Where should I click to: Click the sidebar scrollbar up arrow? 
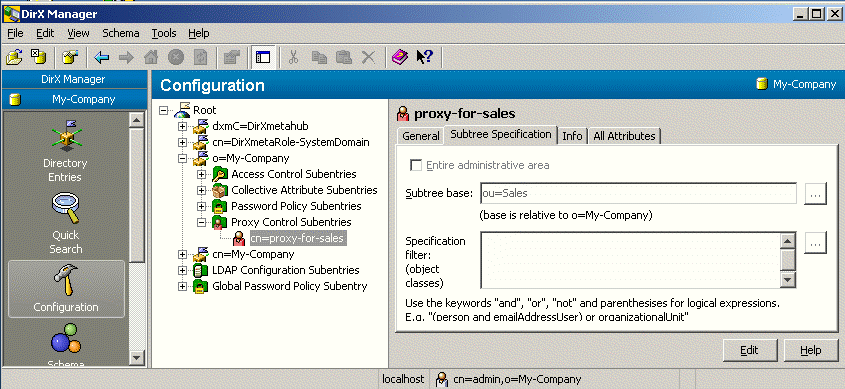coord(137,121)
